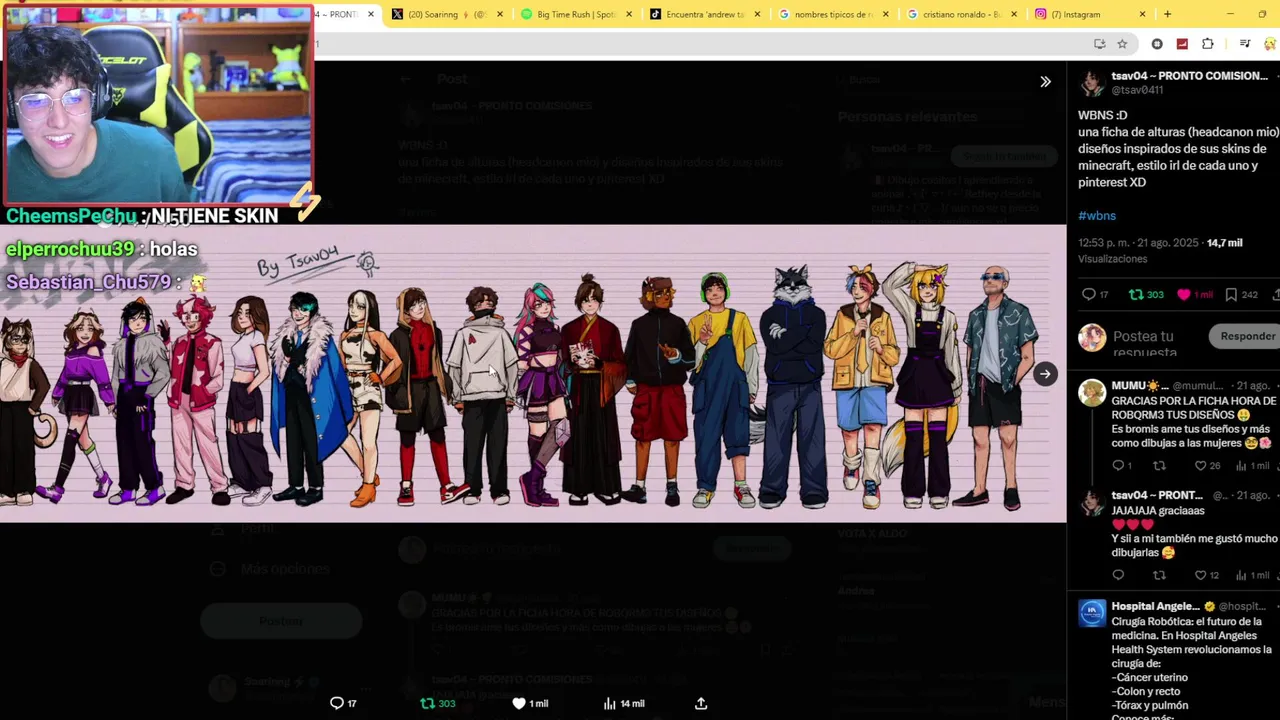1280x720 pixels.
Task: Switch to the Big Time Rush Spotify tab
Action: pyautogui.click(x=575, y=14)
